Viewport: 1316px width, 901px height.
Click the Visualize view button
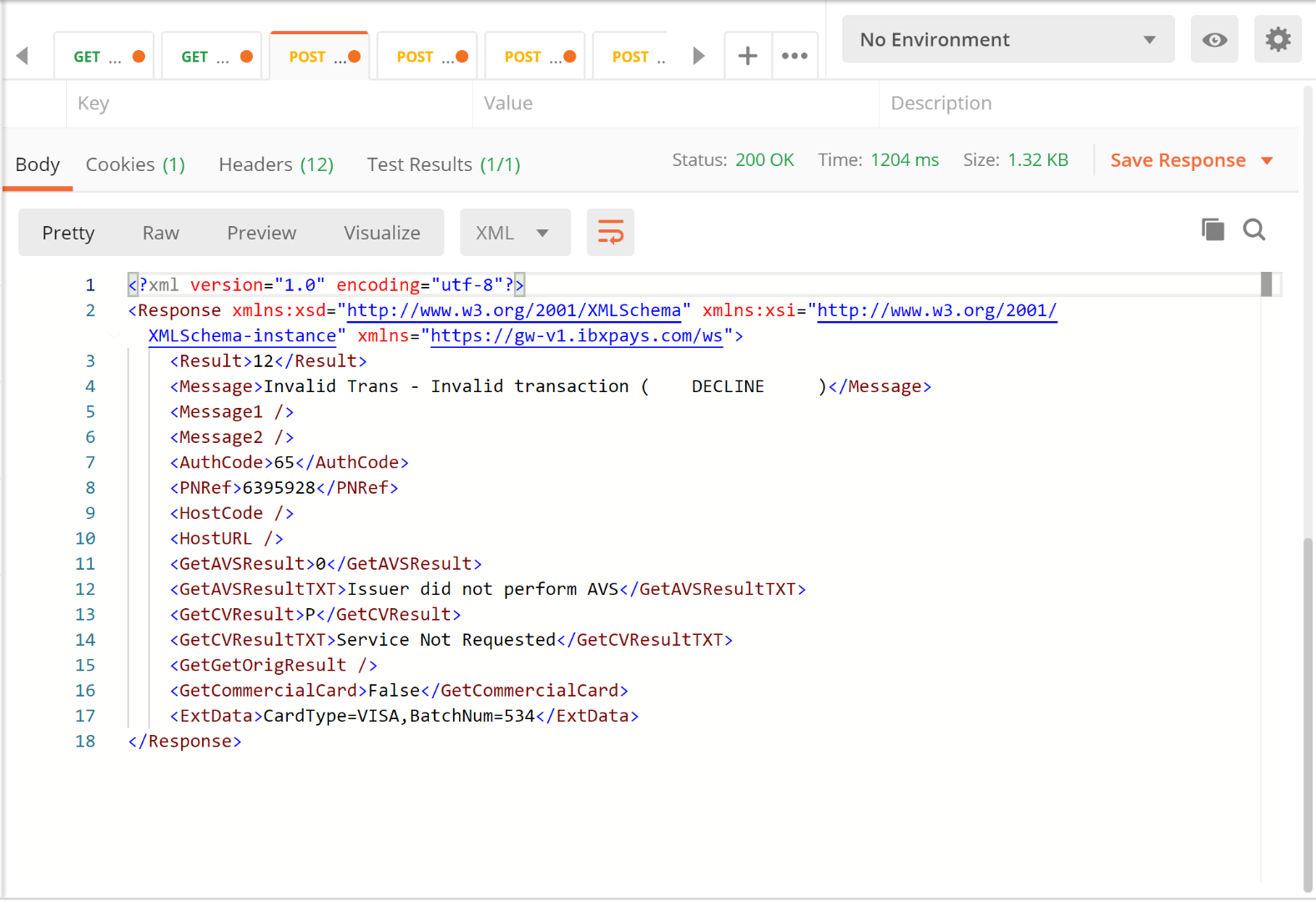point(381,233)
